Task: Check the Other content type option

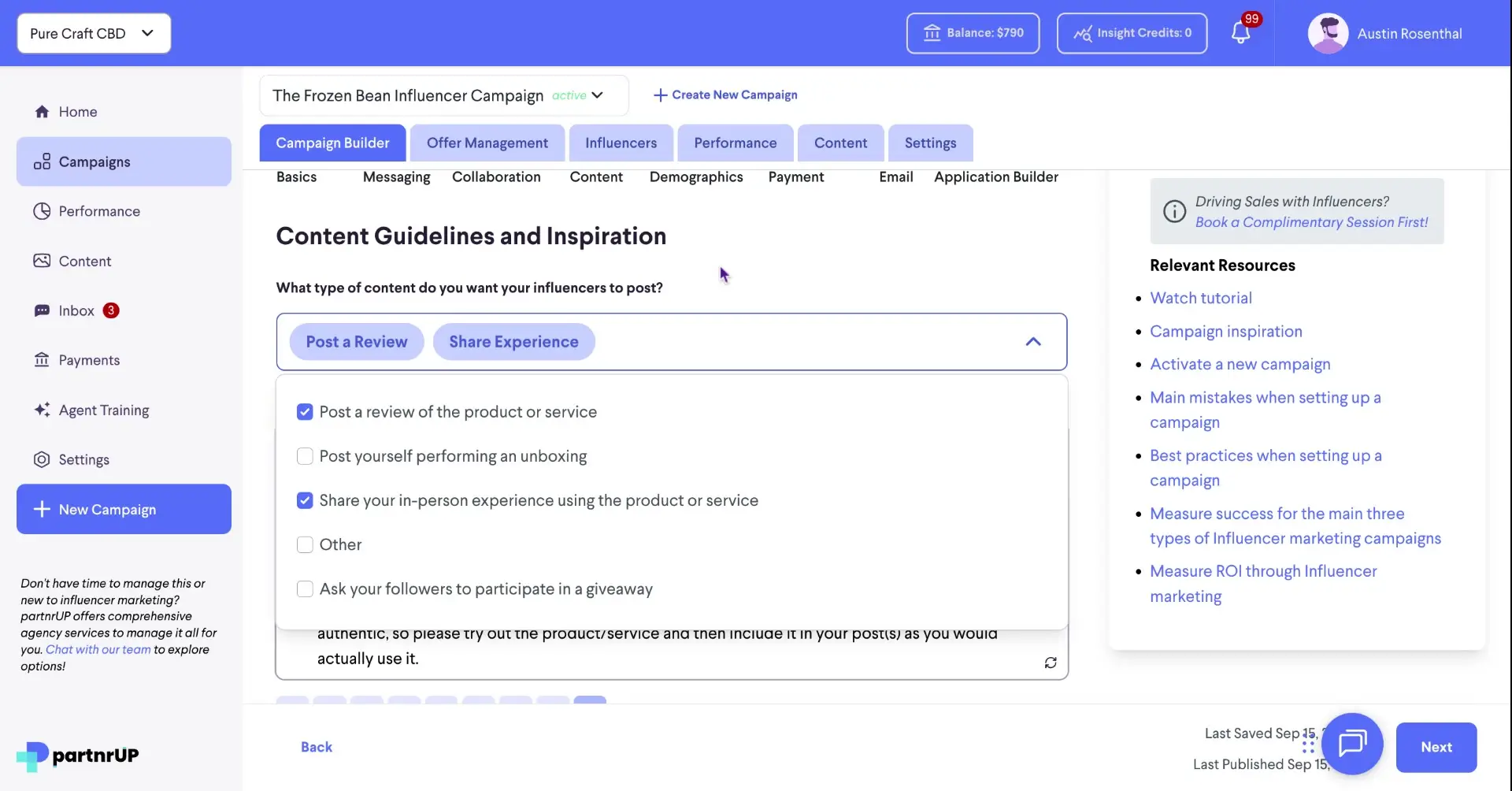Action: click(304, 544)
